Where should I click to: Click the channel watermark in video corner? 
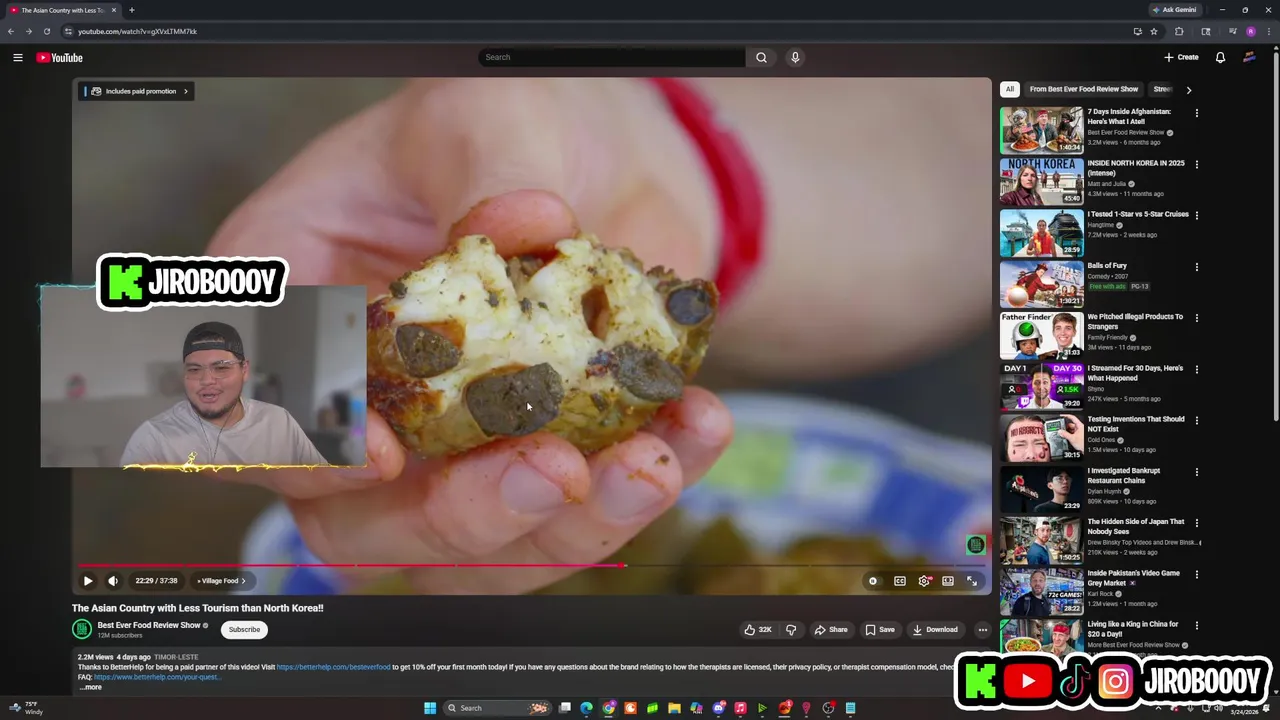coord(976,545)
